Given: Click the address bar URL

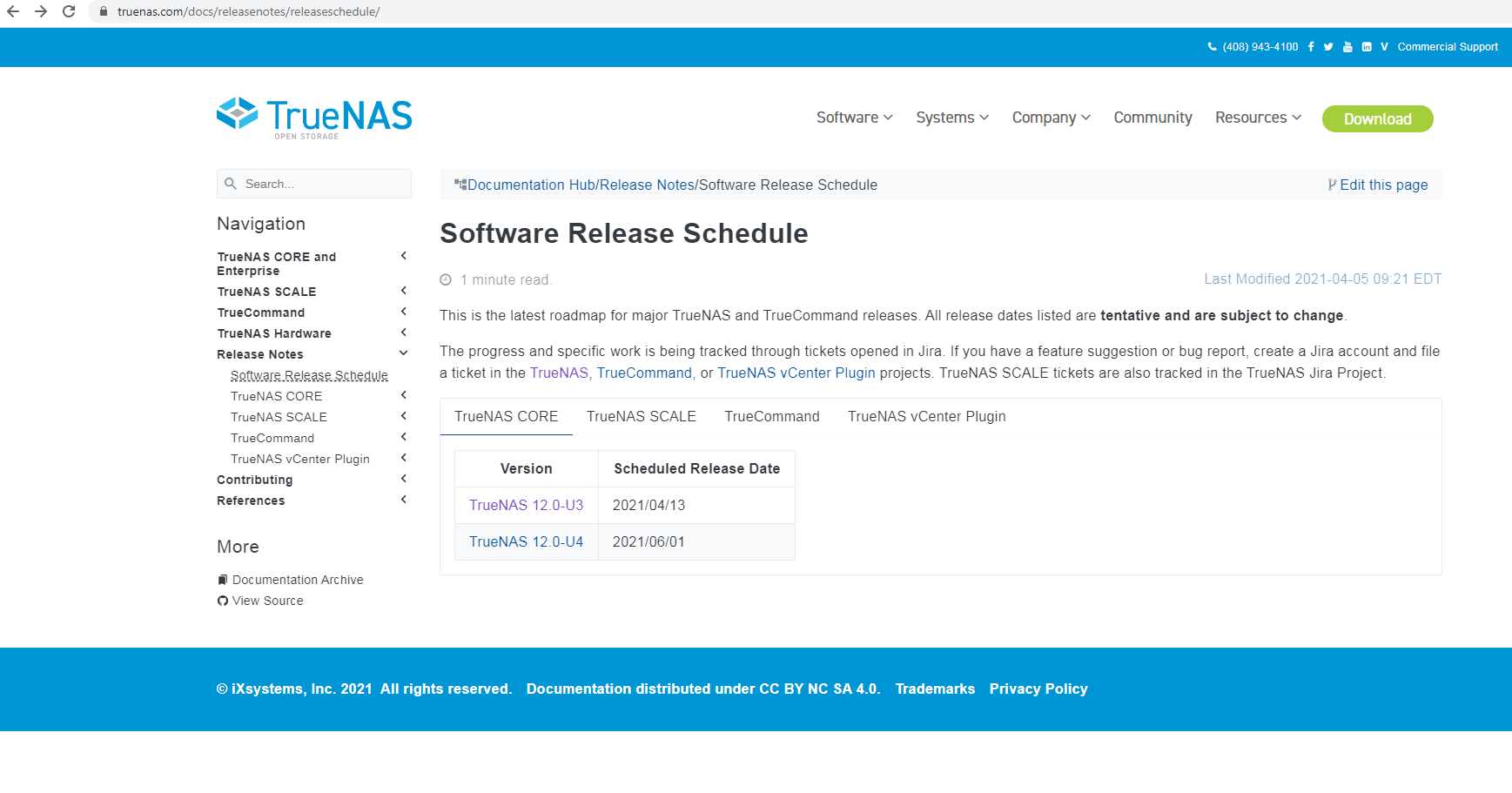Looking at the screenshot, I should tap(248, 11).
